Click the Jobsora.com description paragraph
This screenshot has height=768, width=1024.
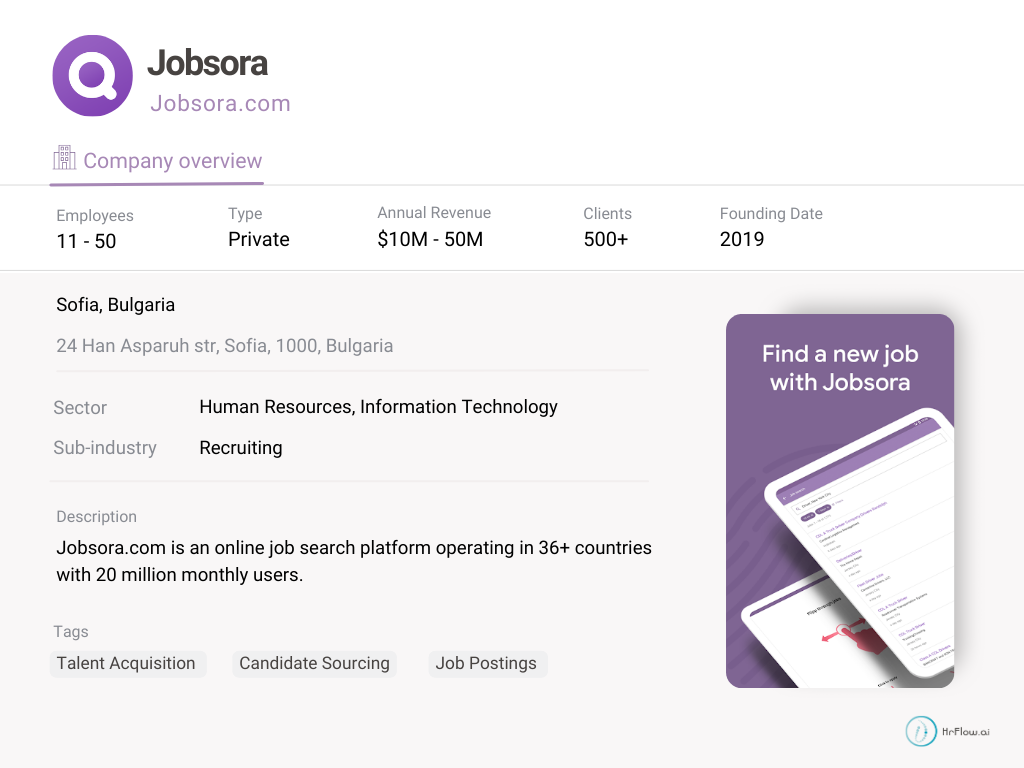(353, 561)
